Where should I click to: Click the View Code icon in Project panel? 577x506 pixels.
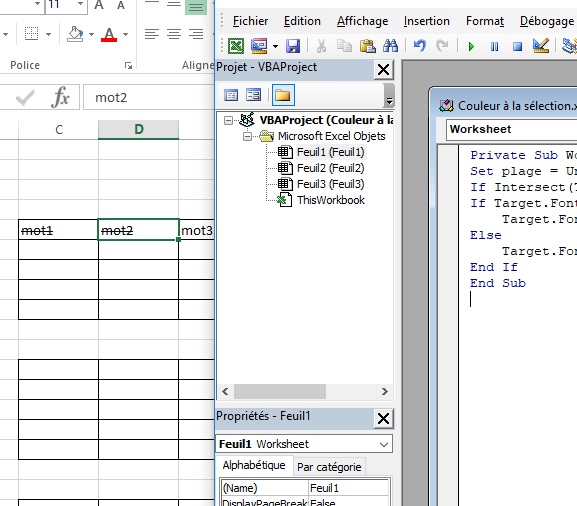tap(231, 95)
